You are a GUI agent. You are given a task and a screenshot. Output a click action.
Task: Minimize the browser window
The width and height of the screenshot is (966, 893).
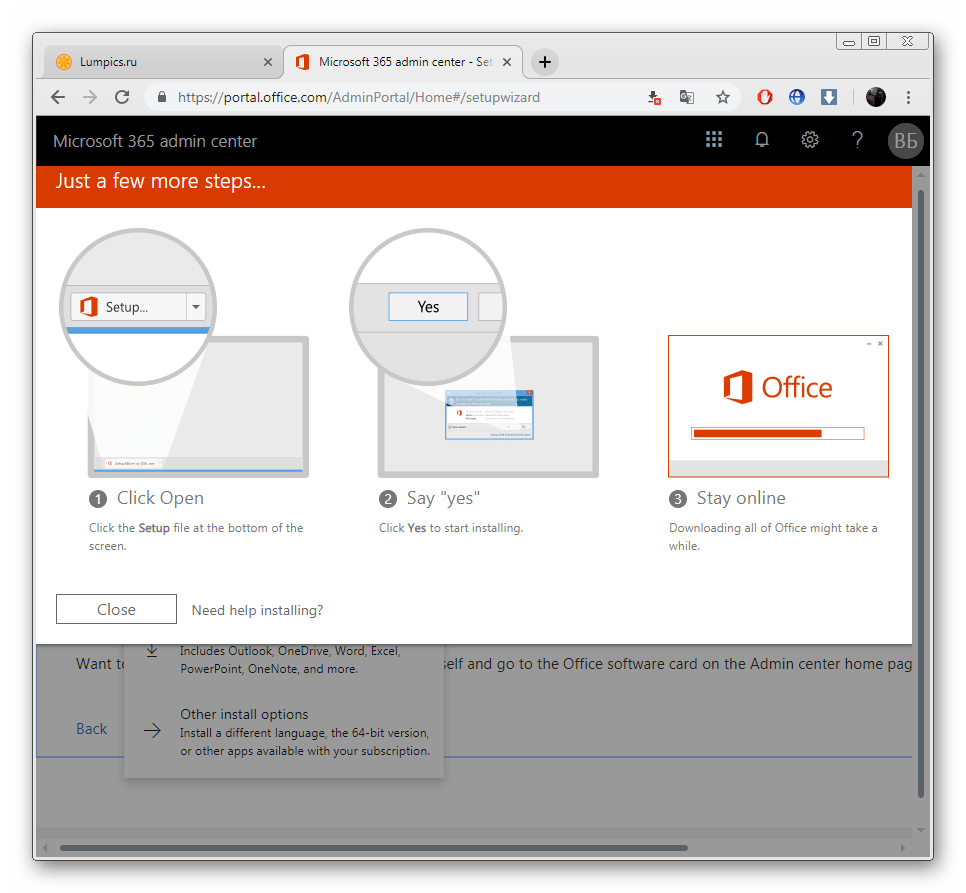coord(849,42)
